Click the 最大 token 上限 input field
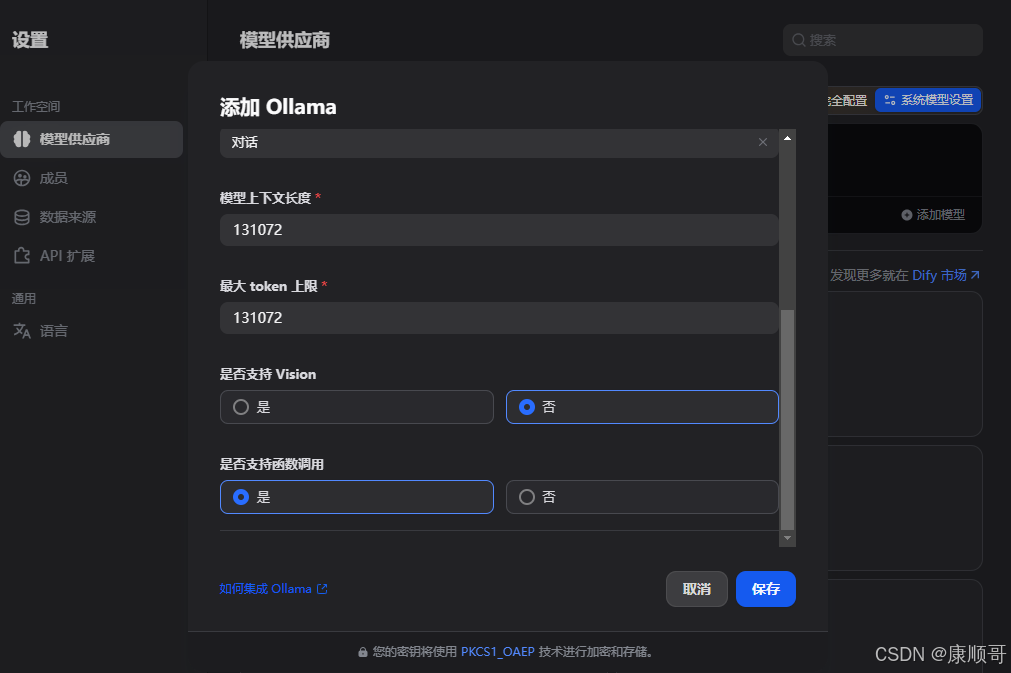Image resolution: width=1011 pixels, height=673 pixels. (x=499, y=318)
